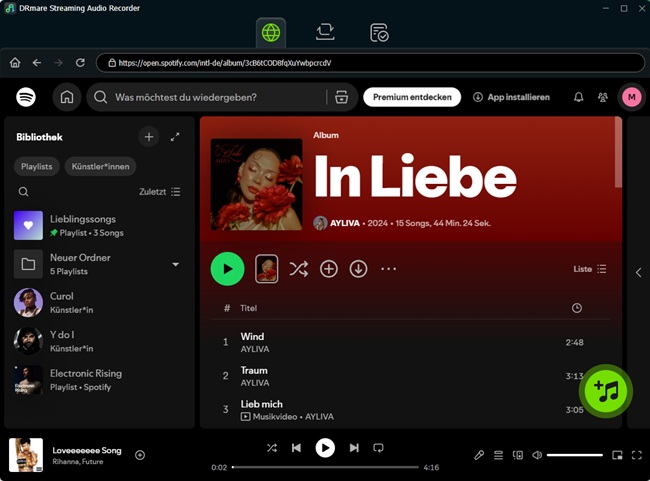The width and height of the screenshot is (650, 481).
Task: Click the Loveeeeeee Song cover thumbnail
Action: point(26,455)
